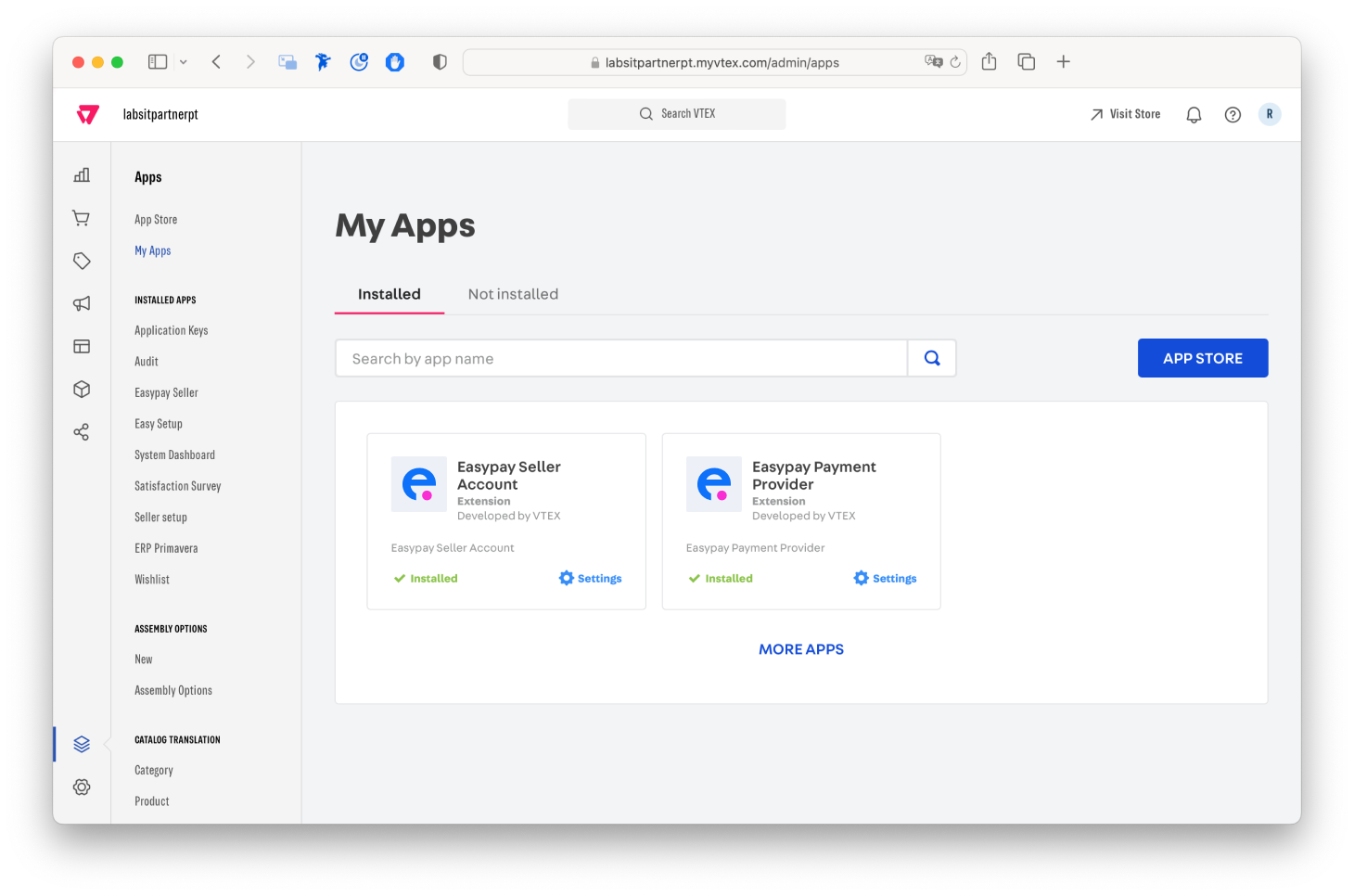Viewport: 1354px width, 896px height.
Task: Select the Installed tab
Action: point(390,294)
